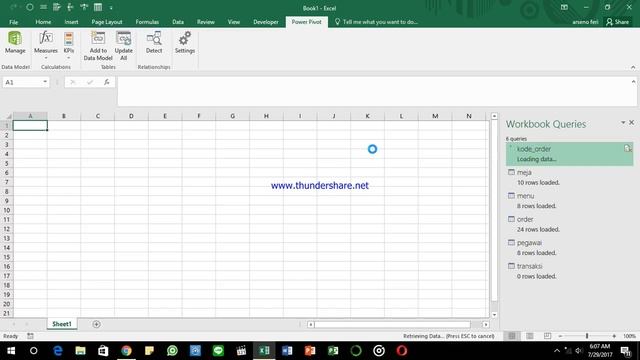Click the horizontal scrollbar right arrow
640x360 pixels.
point(486,324)
